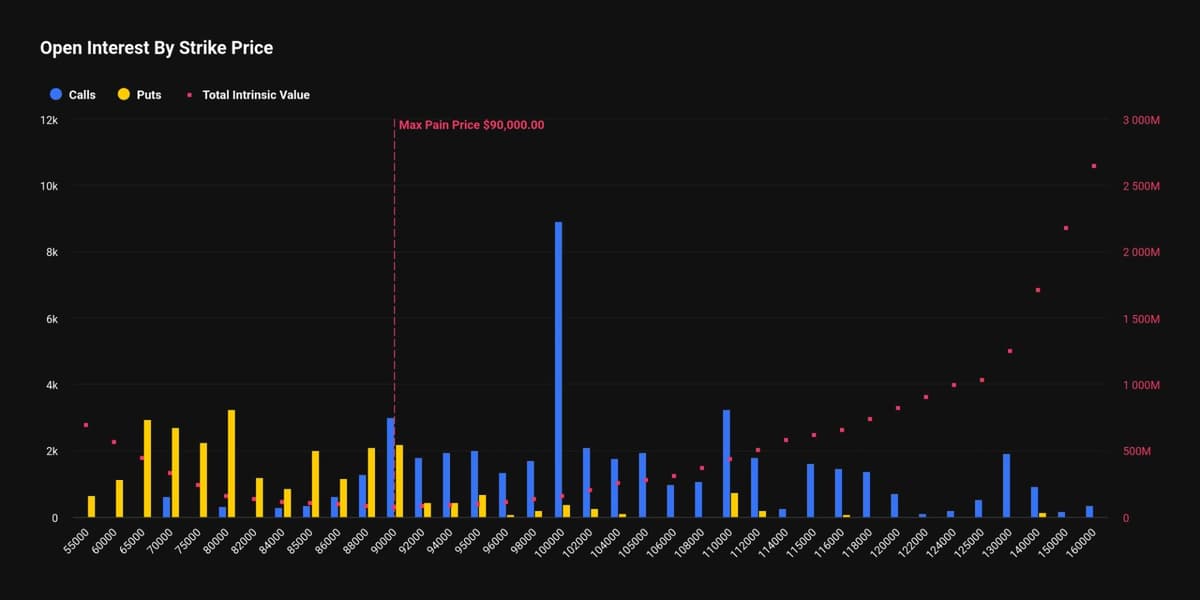Select the small blue call bar at 160000
The image size is (1200, 600).
(1089, 510)
